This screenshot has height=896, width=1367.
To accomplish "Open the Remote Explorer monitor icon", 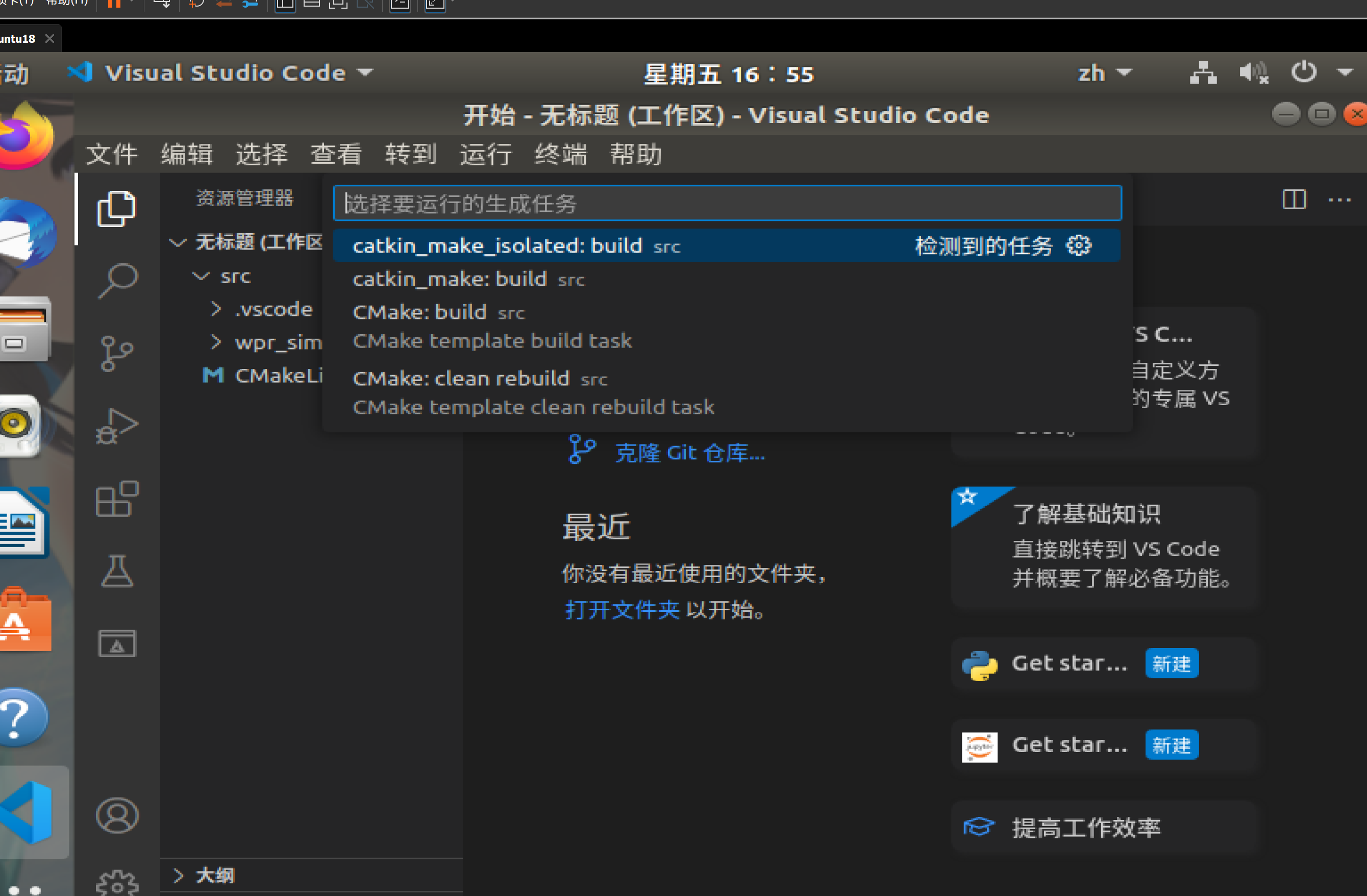I will [x=117, y=643].
